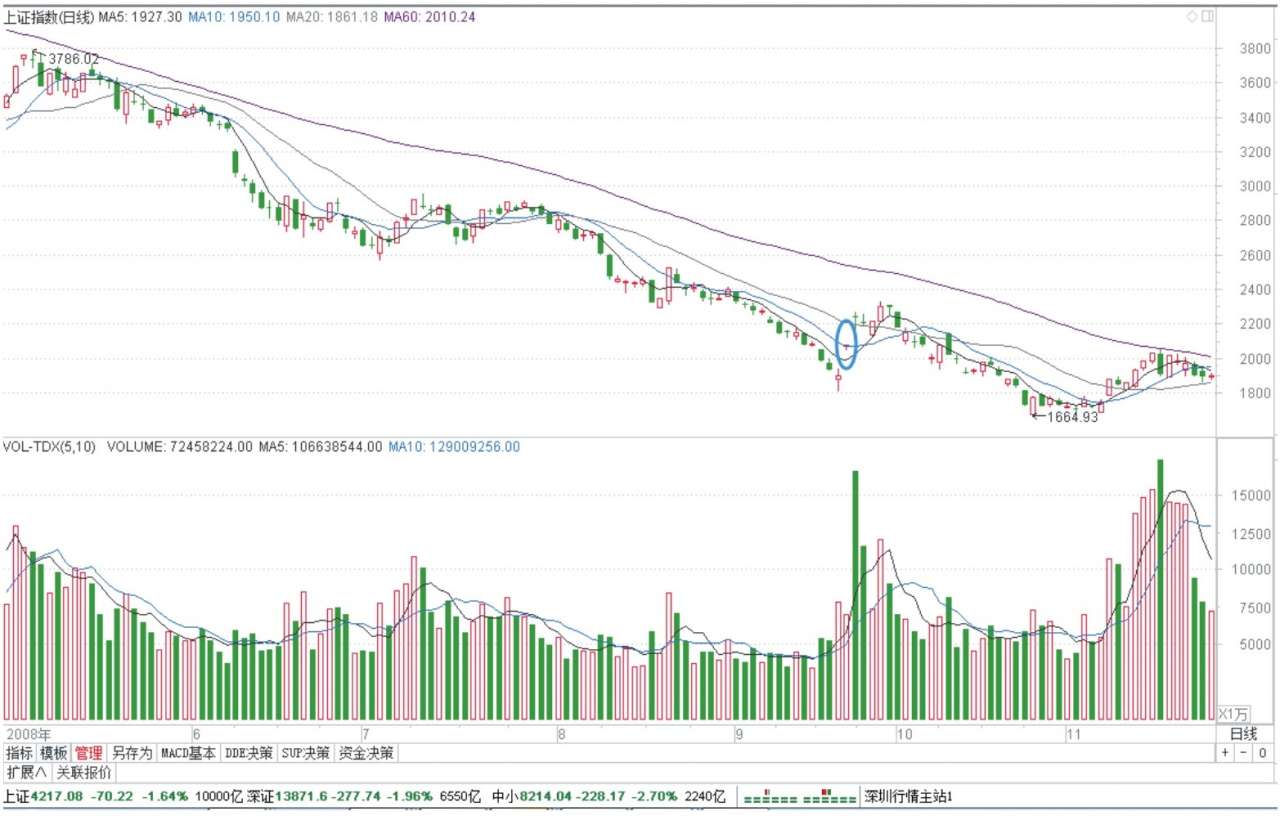
Task: Open the 日线 period selector
Action: [x=1243, y=734]
